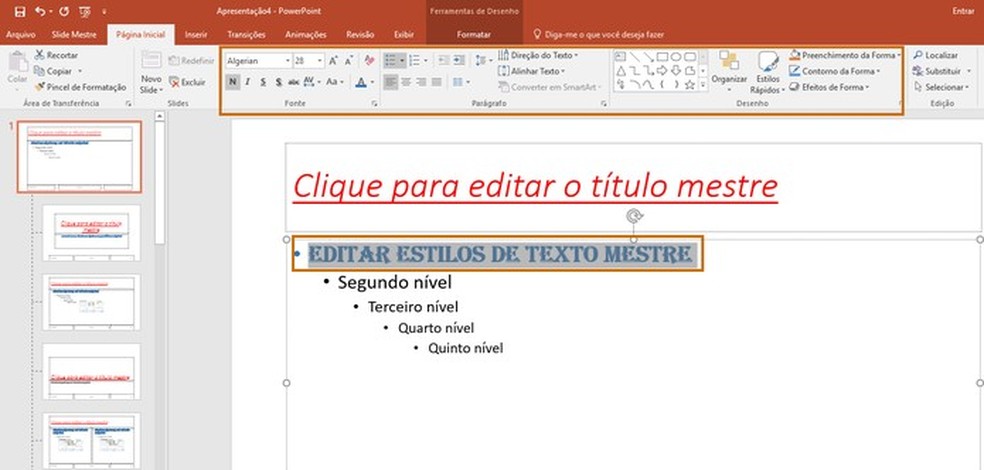
Task: Decrease the font size
Action: [348, 61]
